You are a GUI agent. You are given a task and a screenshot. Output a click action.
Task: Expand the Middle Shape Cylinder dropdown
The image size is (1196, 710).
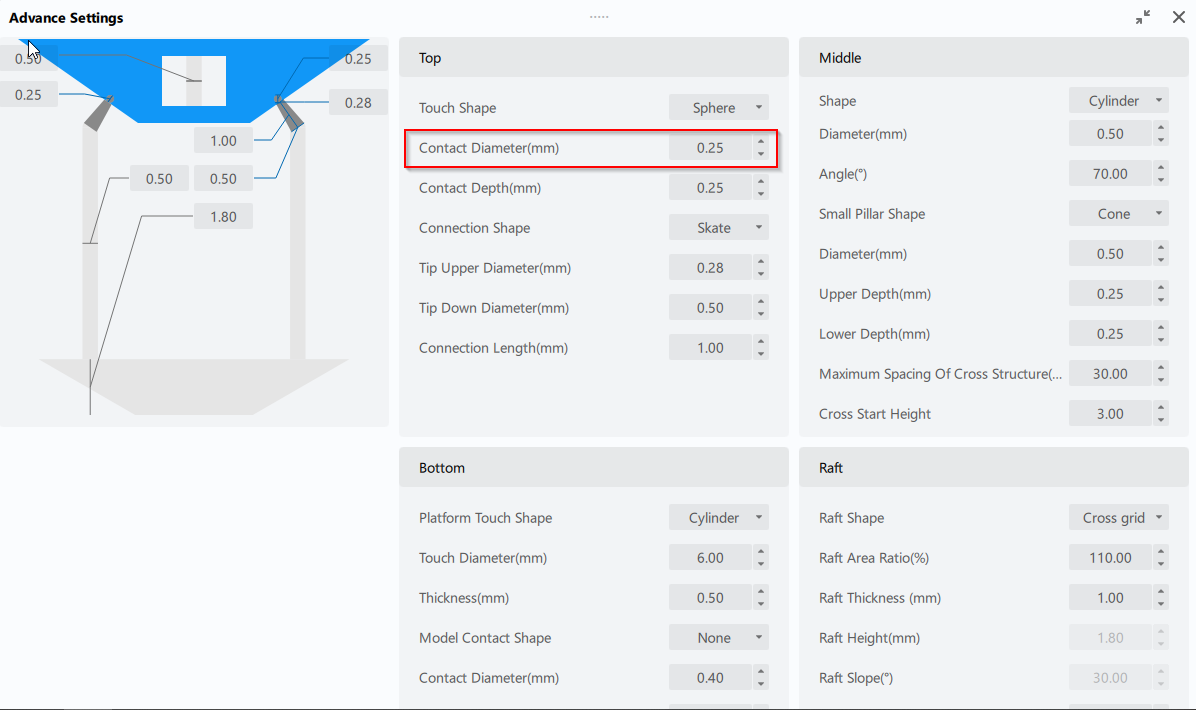pyautogui.click(x=1119, y=101)
